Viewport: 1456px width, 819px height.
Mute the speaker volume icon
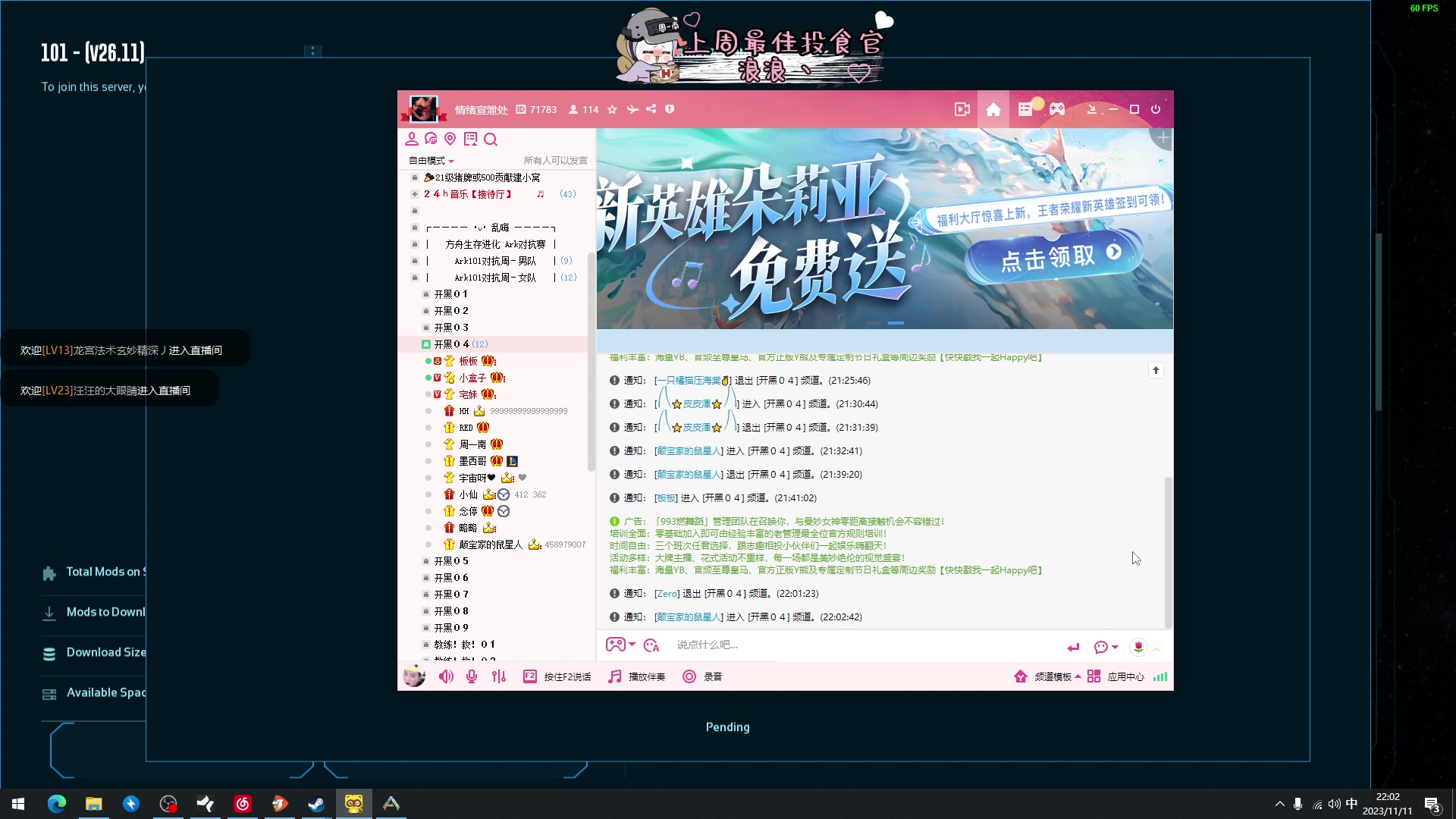[446, 676]
